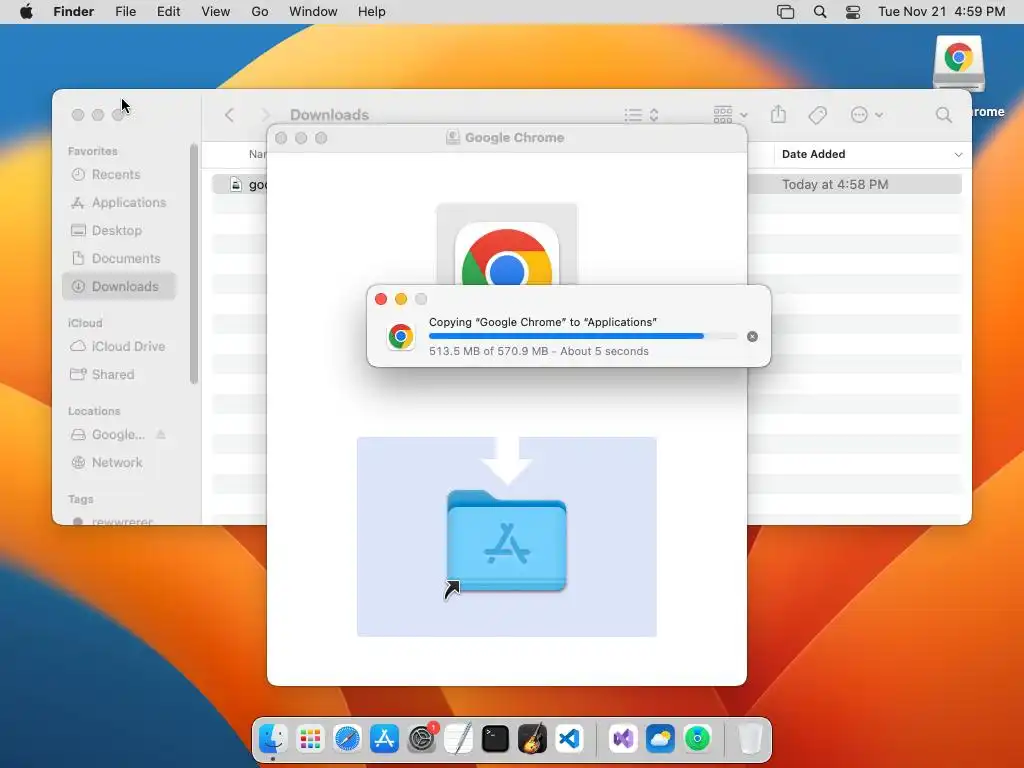The height and width of the screenshot is (768, 1024).
Task: Click the copy progress bar
Action: pos(583,336)
